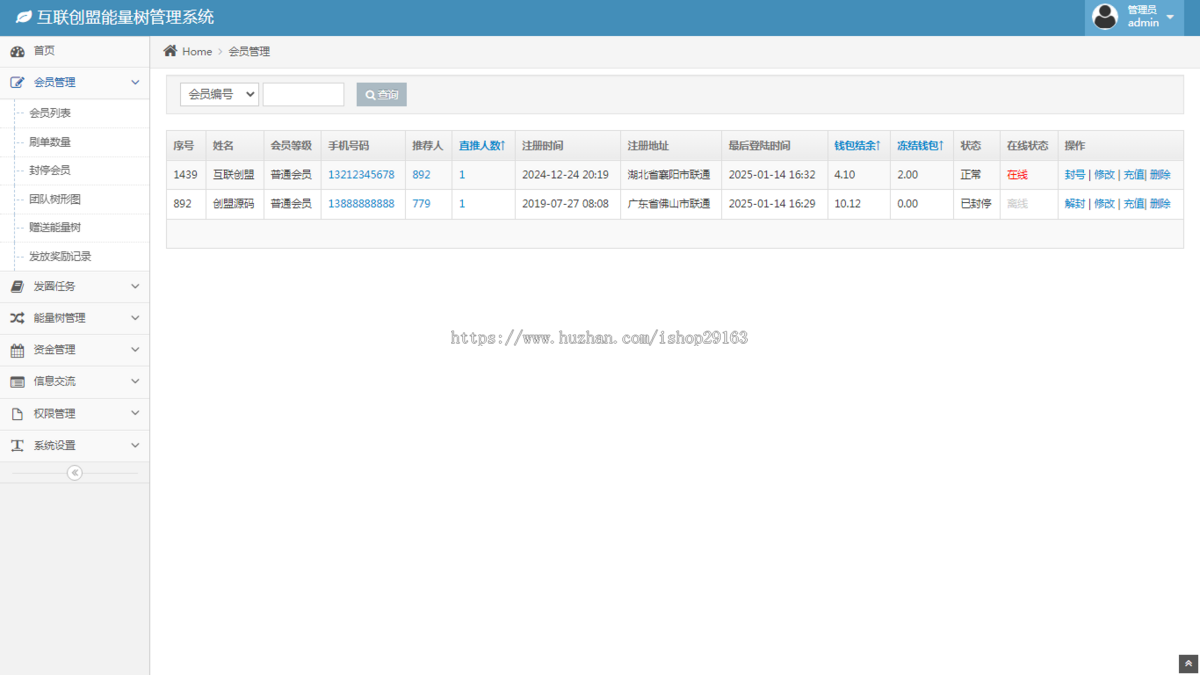The height and width of the screenshot is (675, 1200).
Task: Click 会员管理 breadcrumb text
Action: 249,51
